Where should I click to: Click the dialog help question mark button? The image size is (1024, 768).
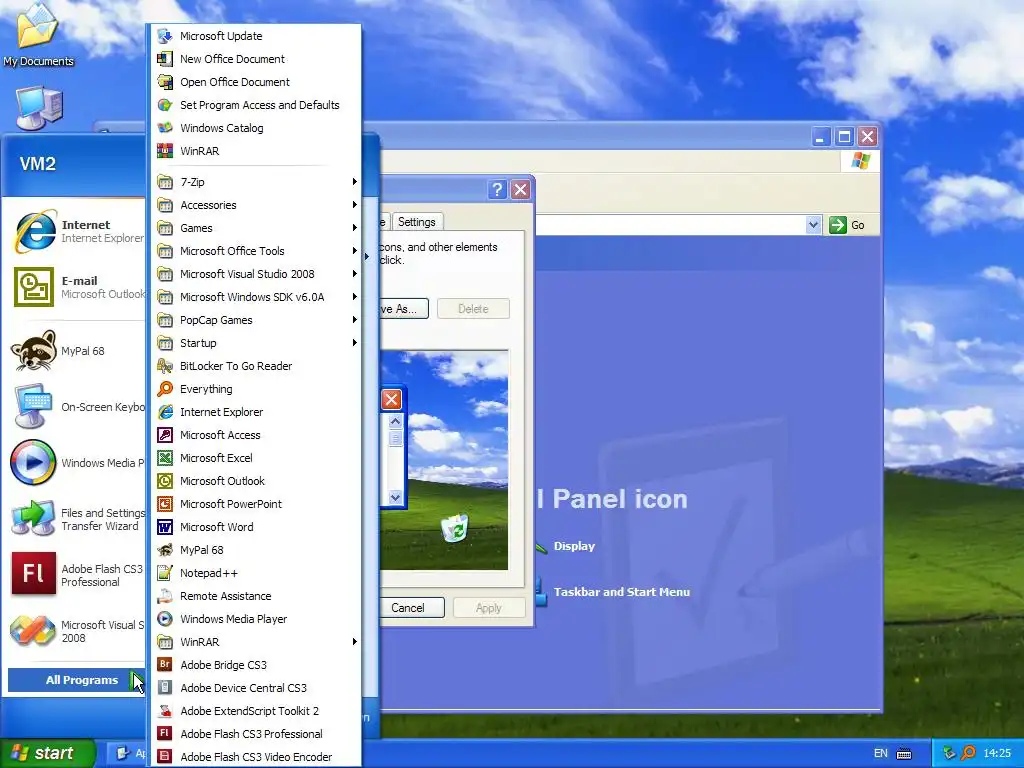(497, 189)
